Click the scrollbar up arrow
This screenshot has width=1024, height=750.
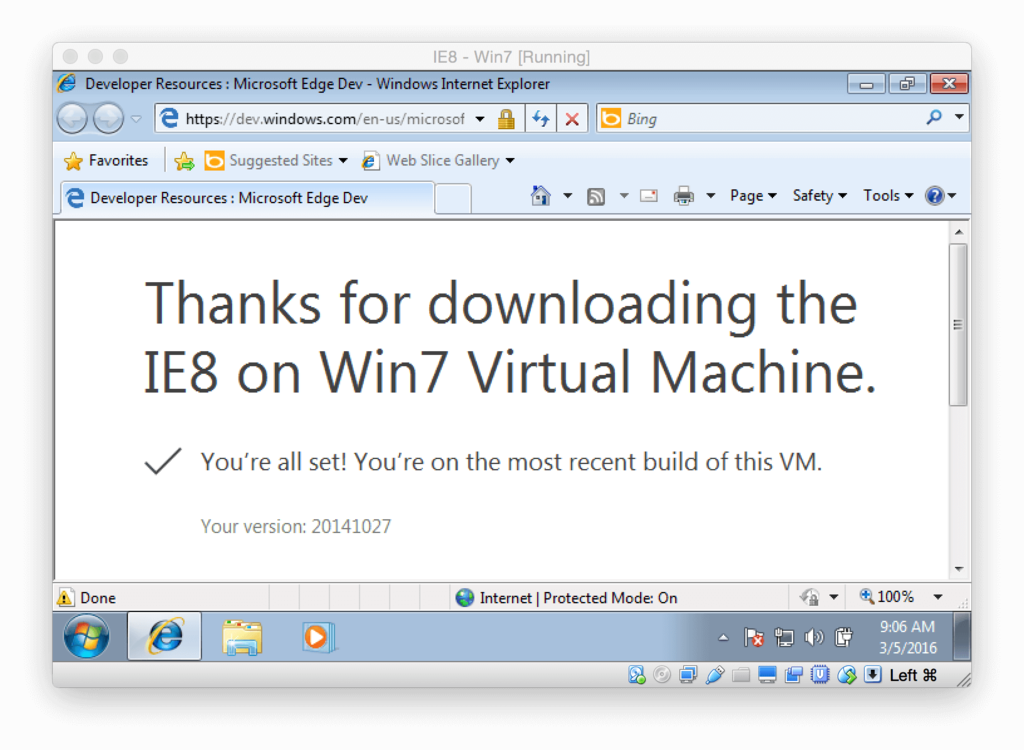pos(959,232)
